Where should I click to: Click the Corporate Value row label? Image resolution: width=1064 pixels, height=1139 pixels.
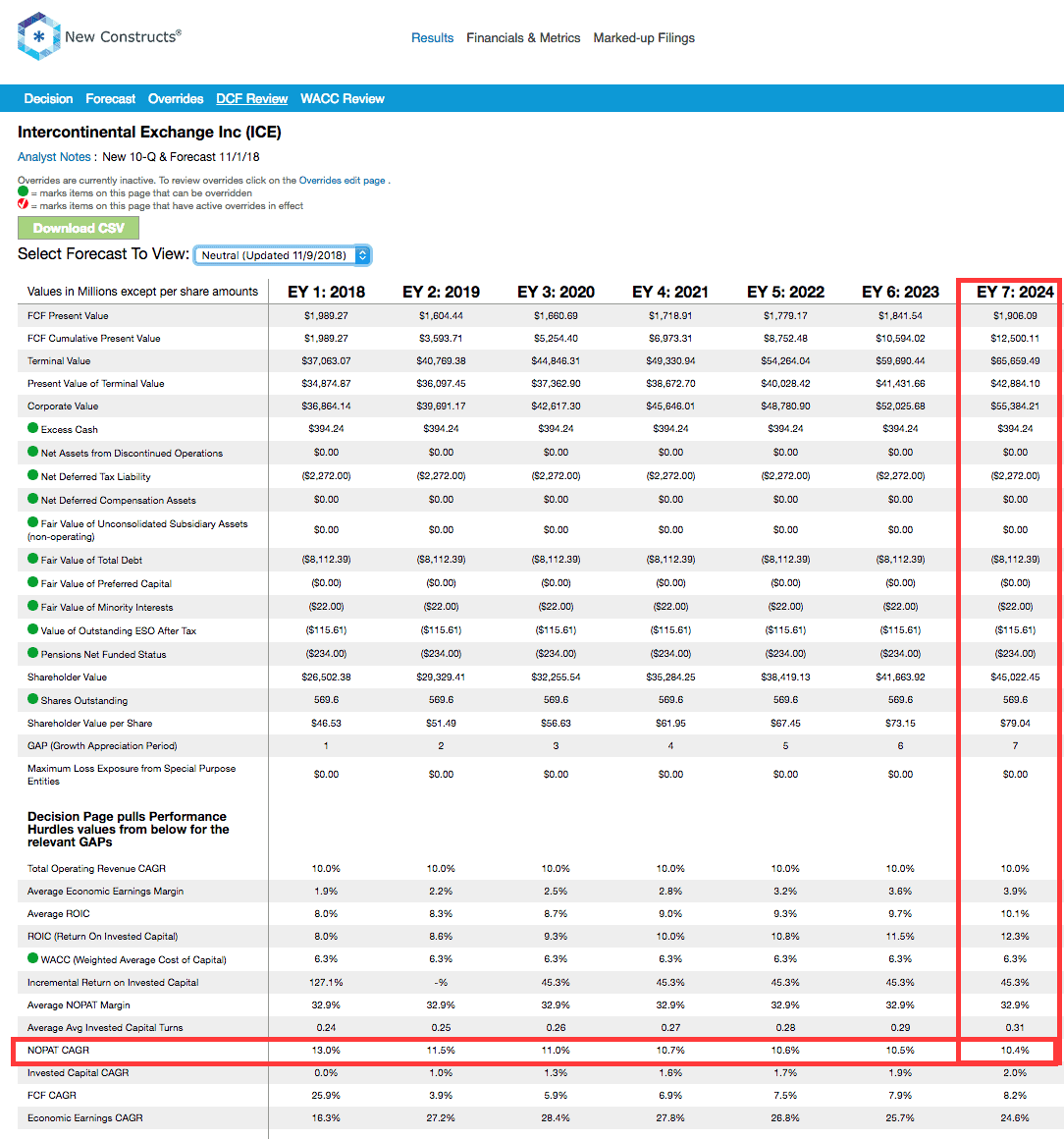[x=63, y=407]
